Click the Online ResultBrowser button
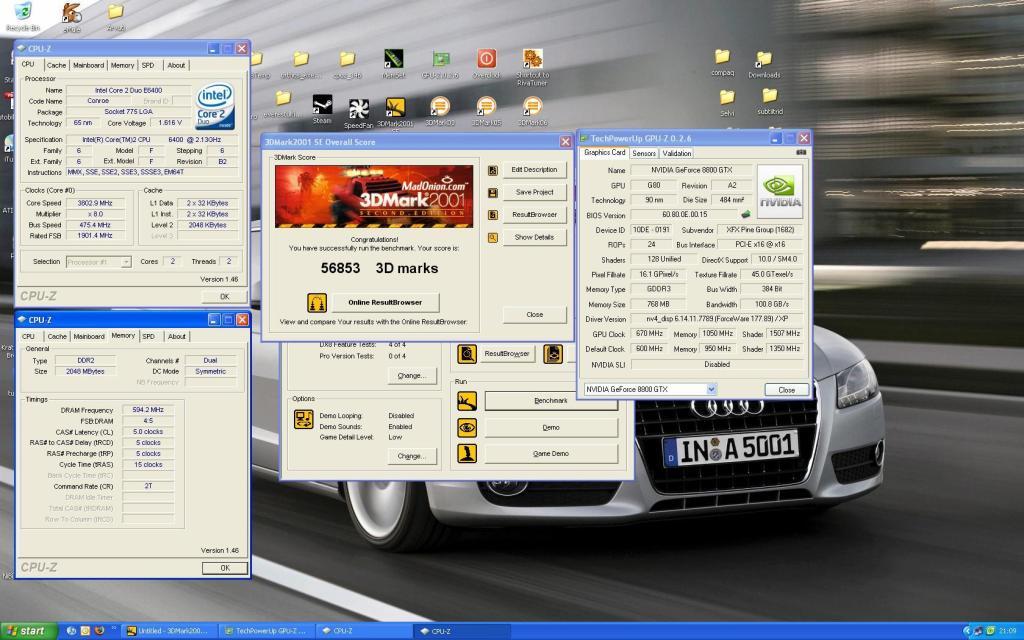This screenshot has height=640, width=1024. [x=385, y=302]
